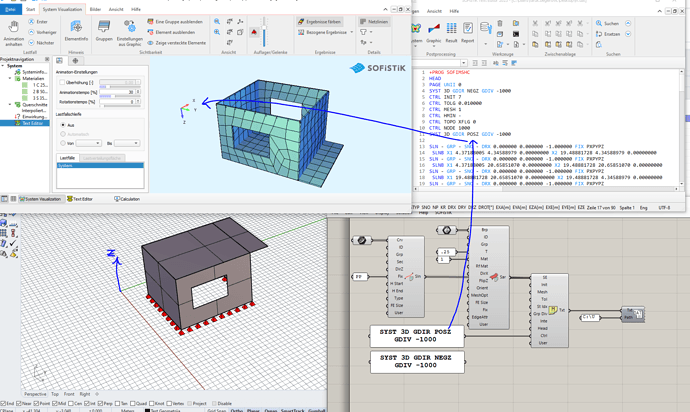Select the Aus radio button
The height and width of the screenshot is (412, 690).
63,125
